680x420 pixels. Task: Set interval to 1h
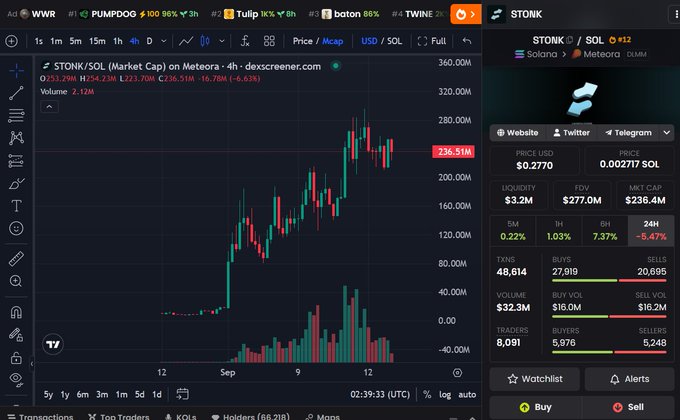point(118,41)
